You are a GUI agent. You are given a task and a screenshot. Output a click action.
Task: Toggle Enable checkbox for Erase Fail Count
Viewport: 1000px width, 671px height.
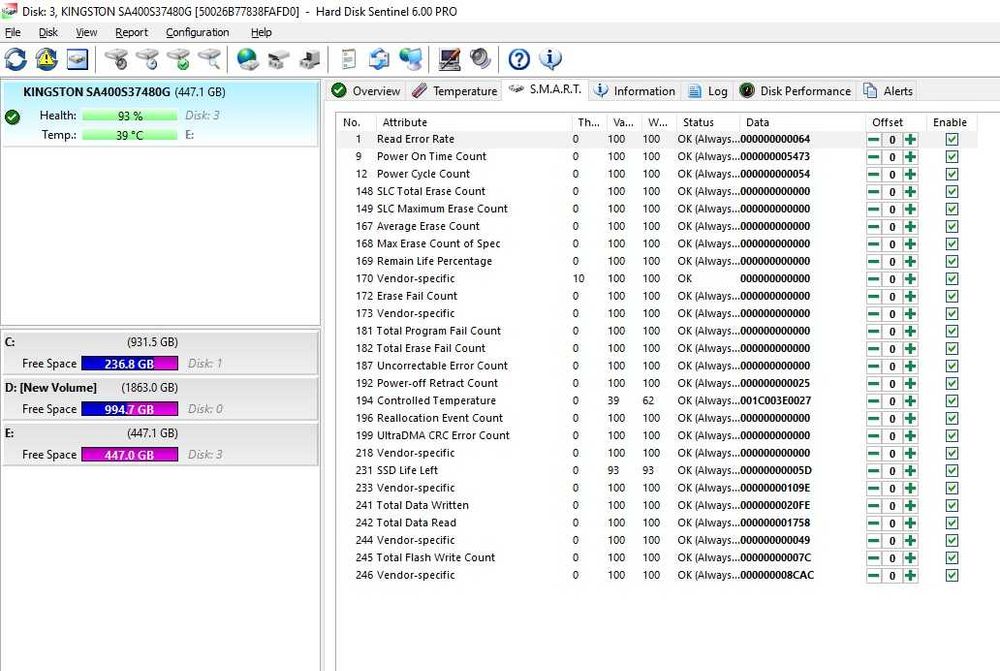click(952, 297)
